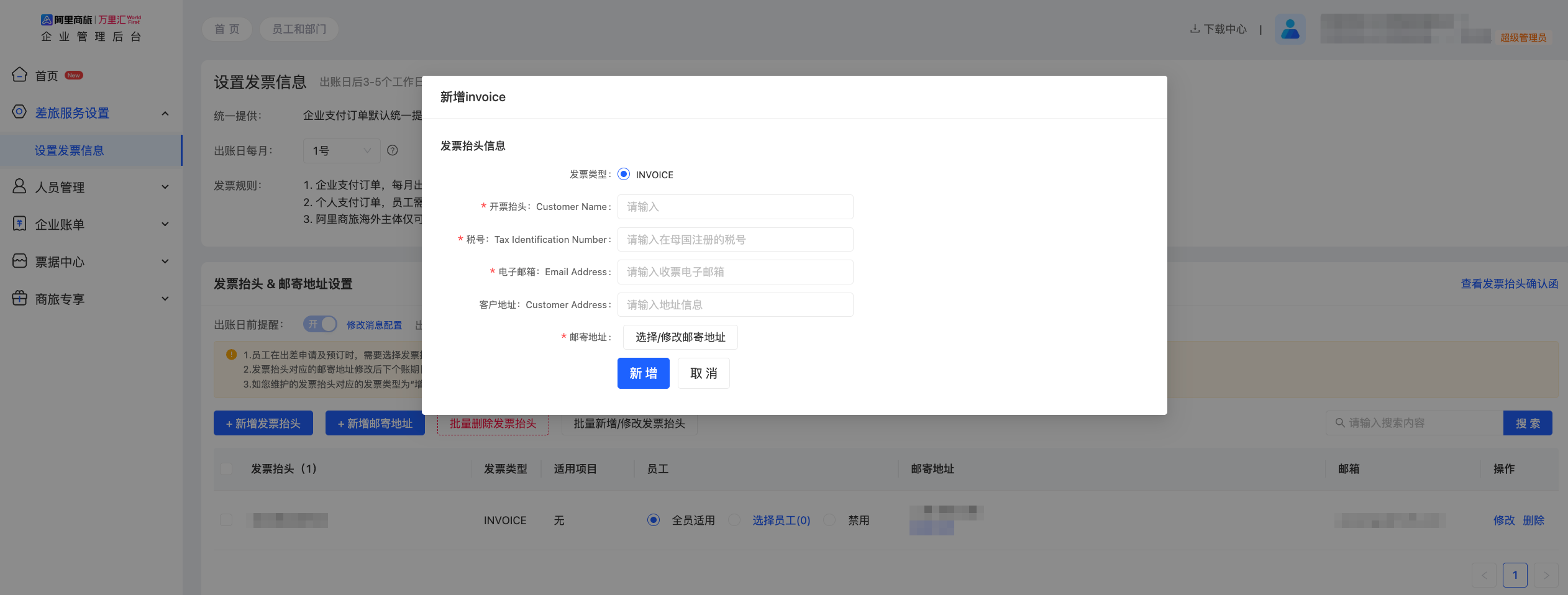Open the 首页 tab
Image resolution: width=1568 pixels, height=595 pixels.
(227, 29)
